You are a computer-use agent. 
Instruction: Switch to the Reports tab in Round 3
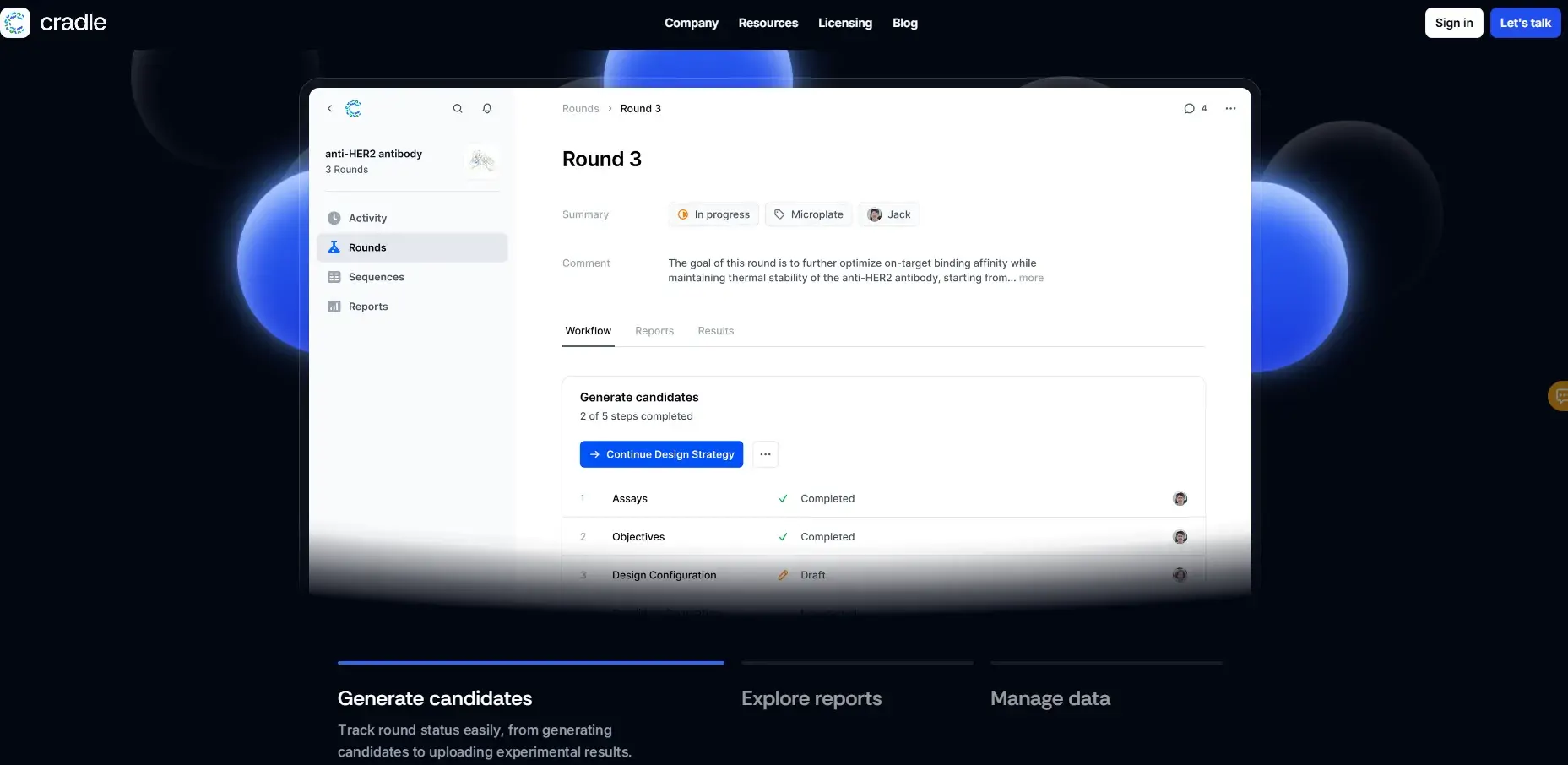click(x=654, y=331)
